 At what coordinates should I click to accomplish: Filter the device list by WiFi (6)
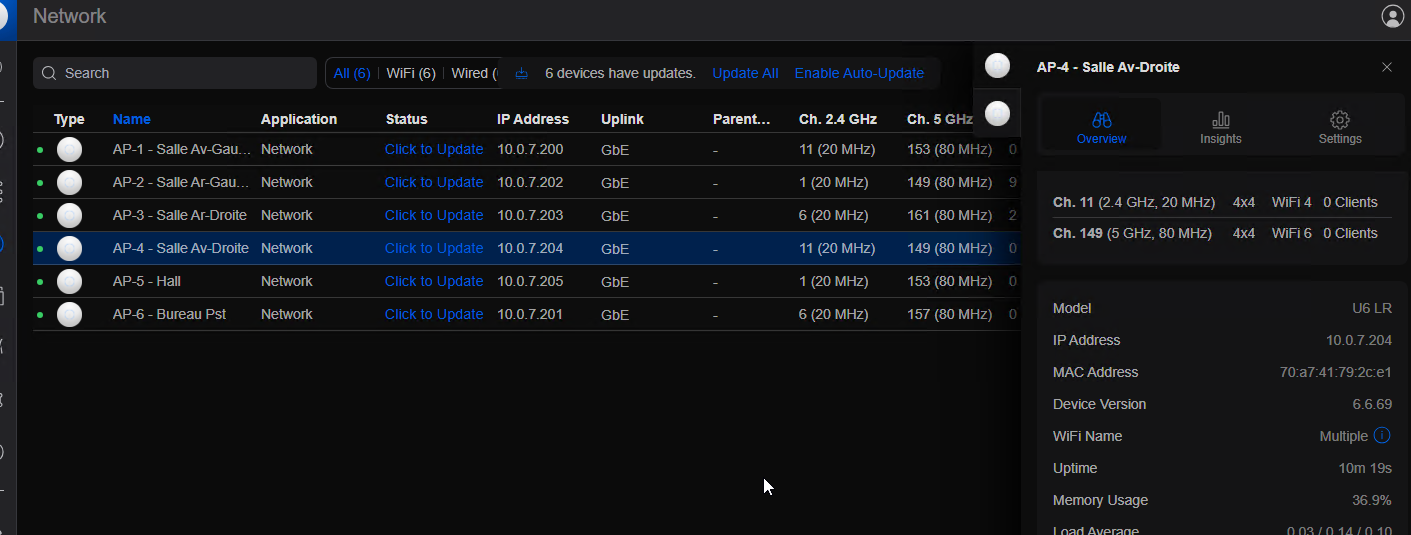tap(410, 73)
